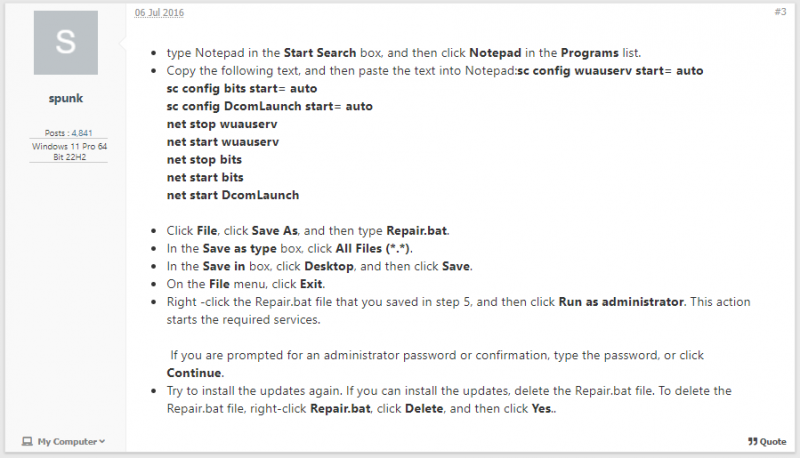Click the net start bits line
Viewport: 800px width, 458px height.
(x=205, y=177)
